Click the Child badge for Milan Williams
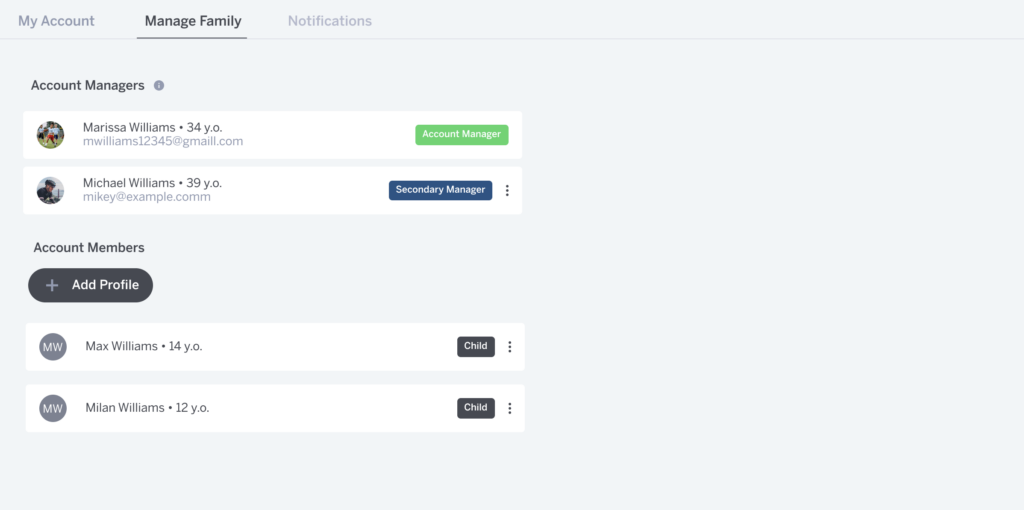Viewport: 1024px width, 510px height. click(x=476, y=407)
